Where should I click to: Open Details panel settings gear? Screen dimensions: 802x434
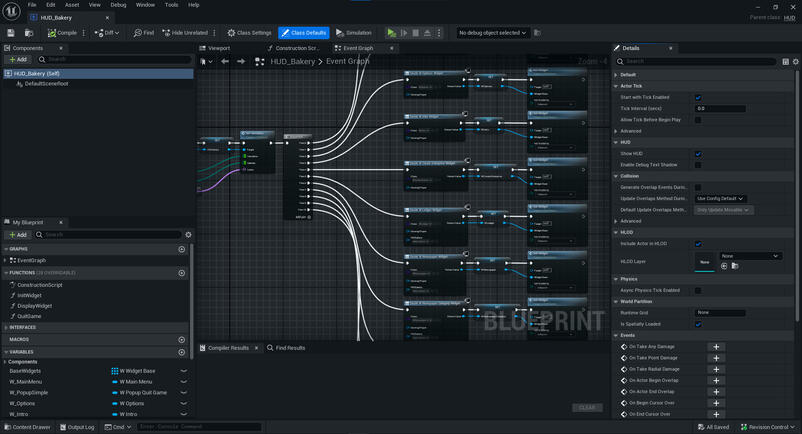[x=795, y=61]
